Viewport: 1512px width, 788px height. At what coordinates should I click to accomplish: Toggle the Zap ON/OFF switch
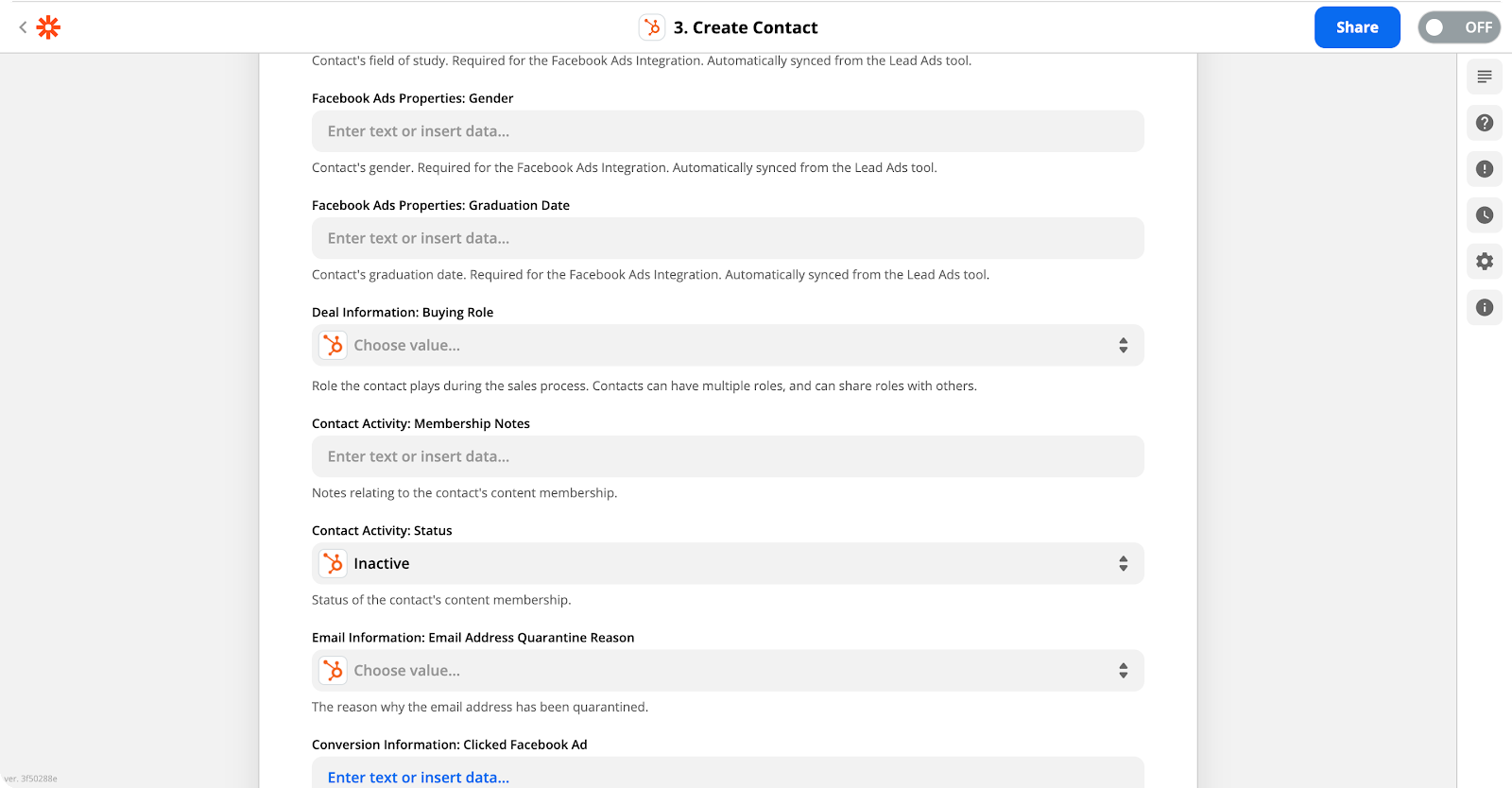[x=1458, y=27]
